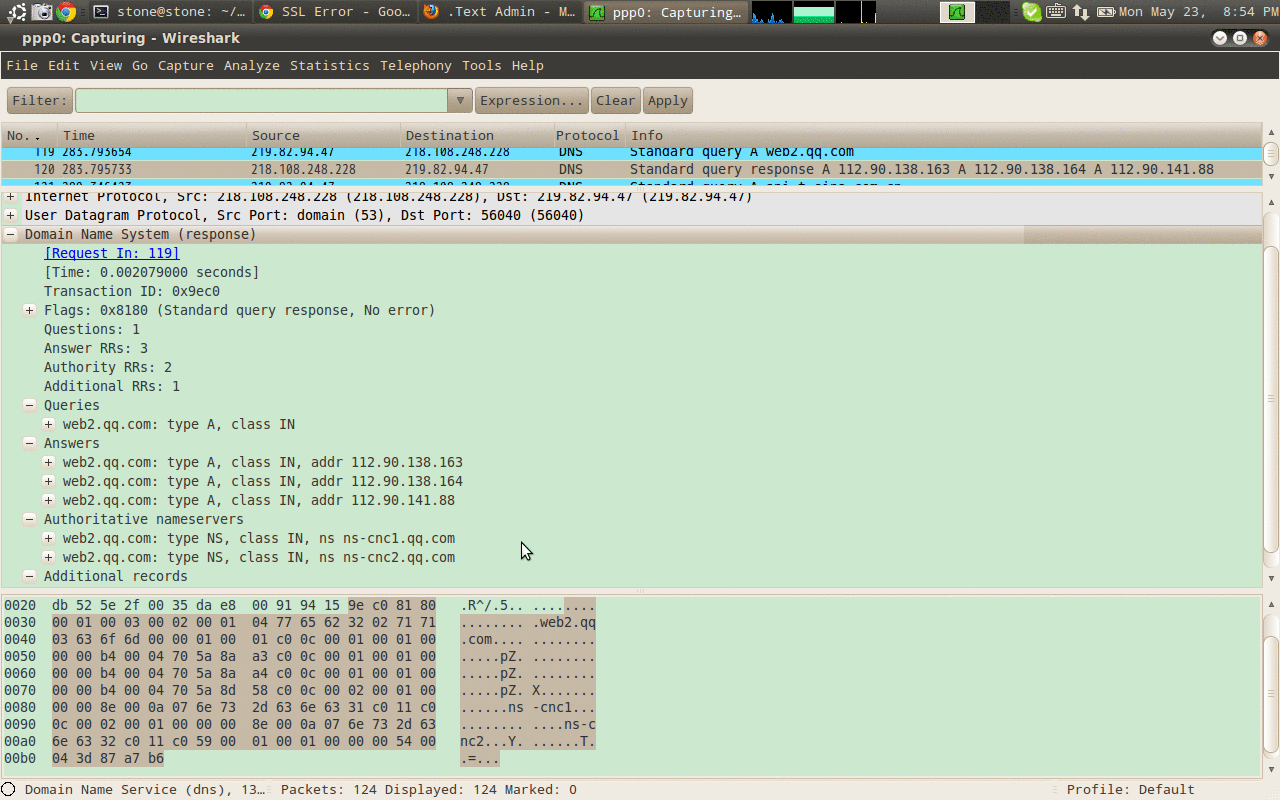This screenshot has width=1280, height=800.
Task: Open the Telephony menu
Action: 416,65
